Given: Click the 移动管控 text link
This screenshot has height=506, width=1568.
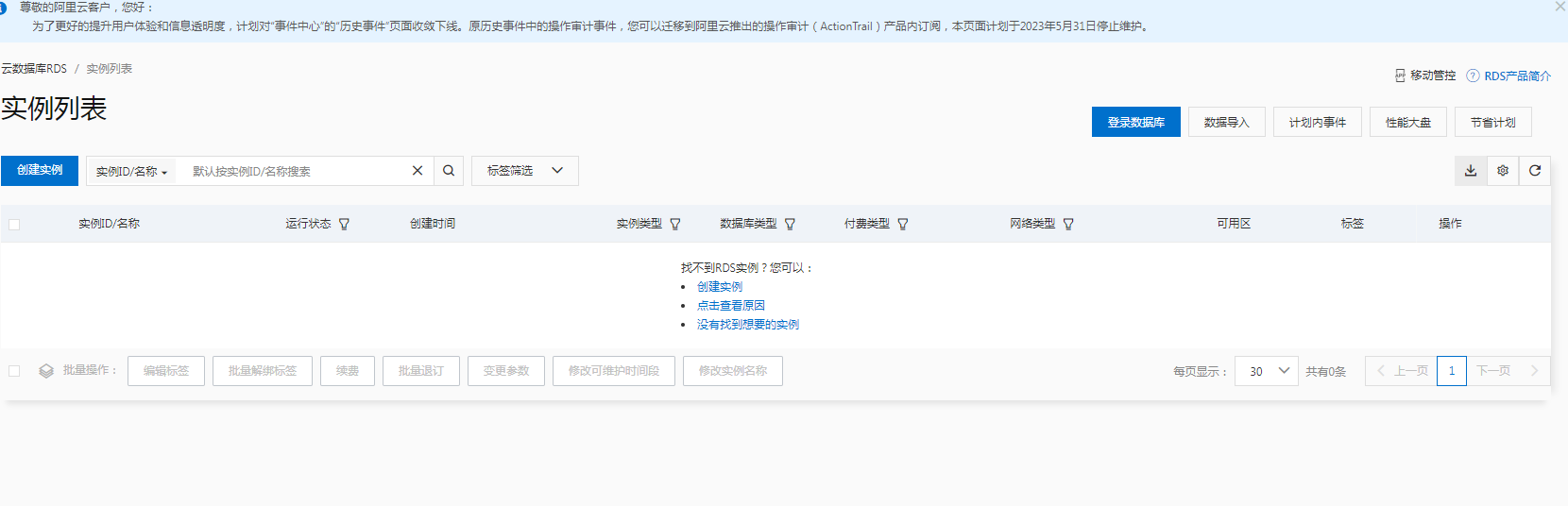Looking at the screenshot, I should pos(1433,76).
